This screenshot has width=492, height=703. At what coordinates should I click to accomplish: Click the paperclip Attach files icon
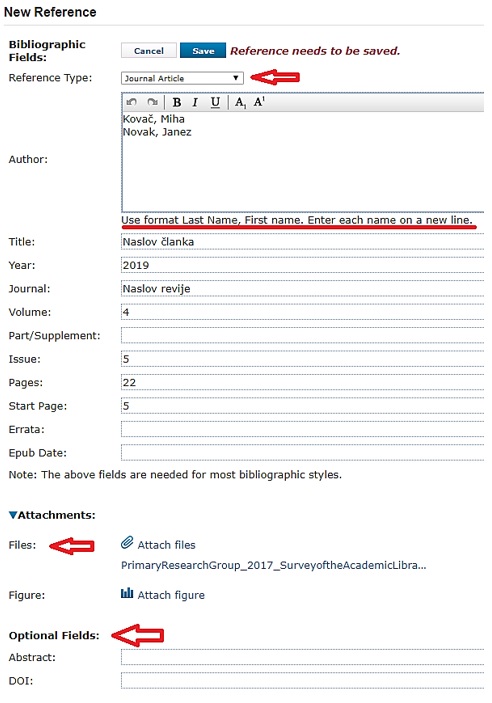tap(127, 543)
